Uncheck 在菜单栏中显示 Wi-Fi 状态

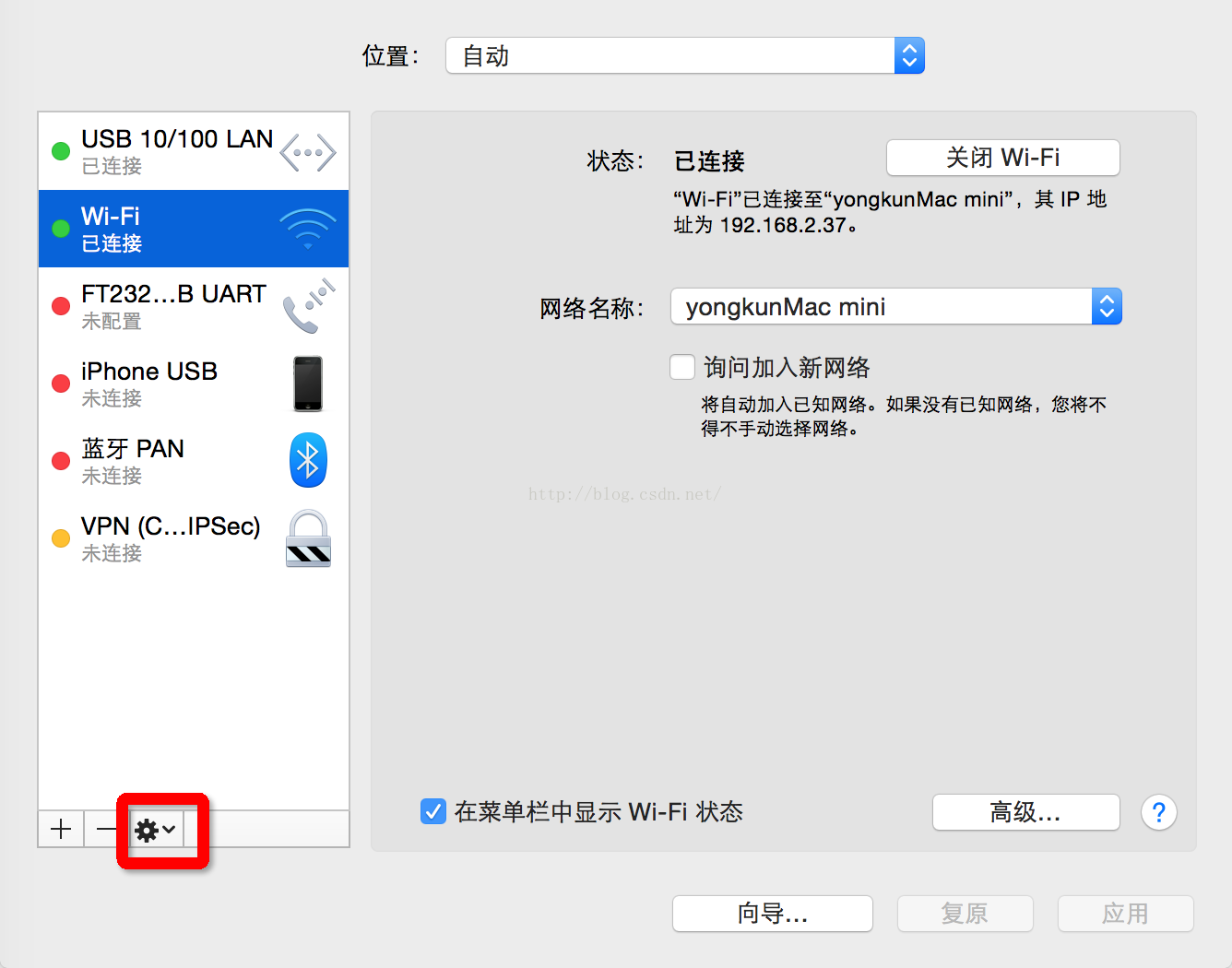(x=433, y=811)
